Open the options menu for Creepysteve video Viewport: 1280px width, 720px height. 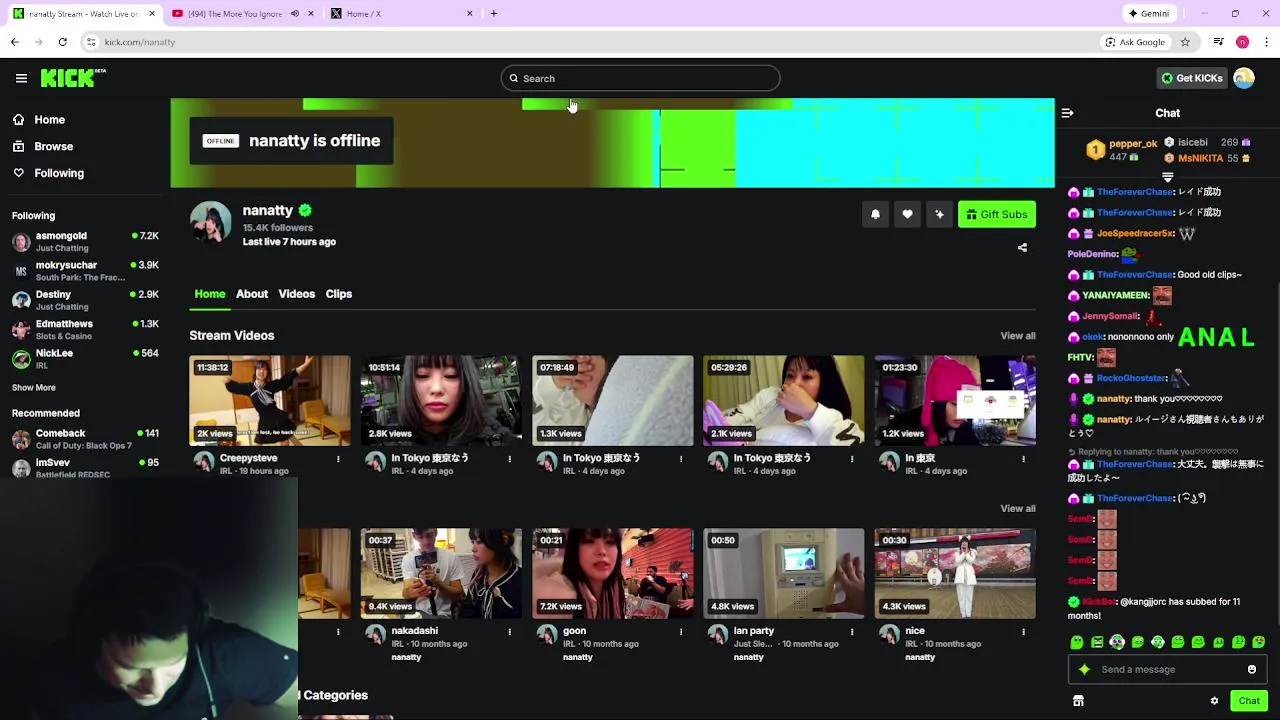point(338,459)
